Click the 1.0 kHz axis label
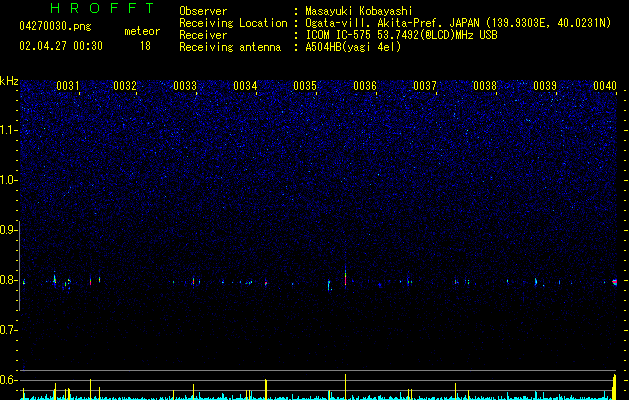Viewport: 629px width, 400px height. click(8, 180)
